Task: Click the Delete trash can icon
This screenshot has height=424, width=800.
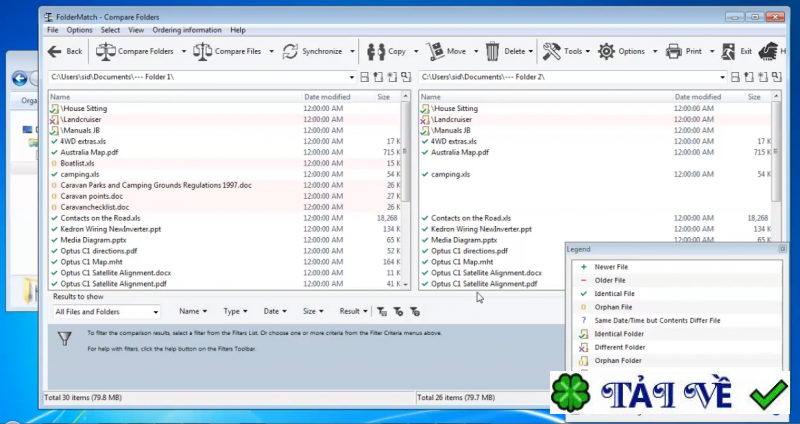Action: pos(493,51)
